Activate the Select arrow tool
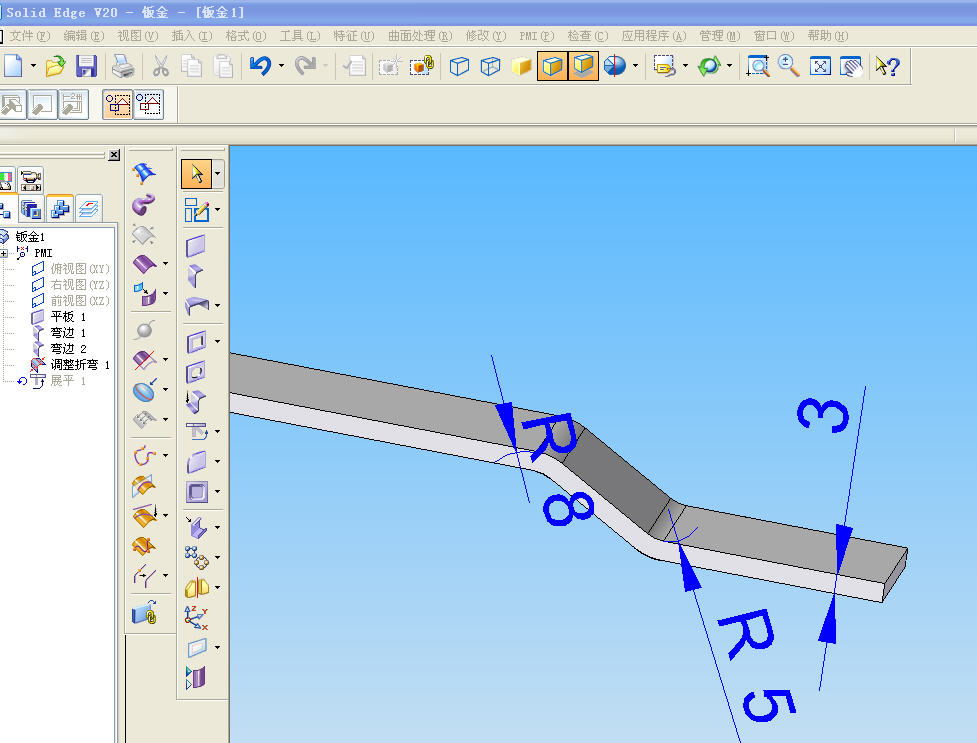Image resolution: width=977 pixels, height=743 pixels. (x=196, y=173)
